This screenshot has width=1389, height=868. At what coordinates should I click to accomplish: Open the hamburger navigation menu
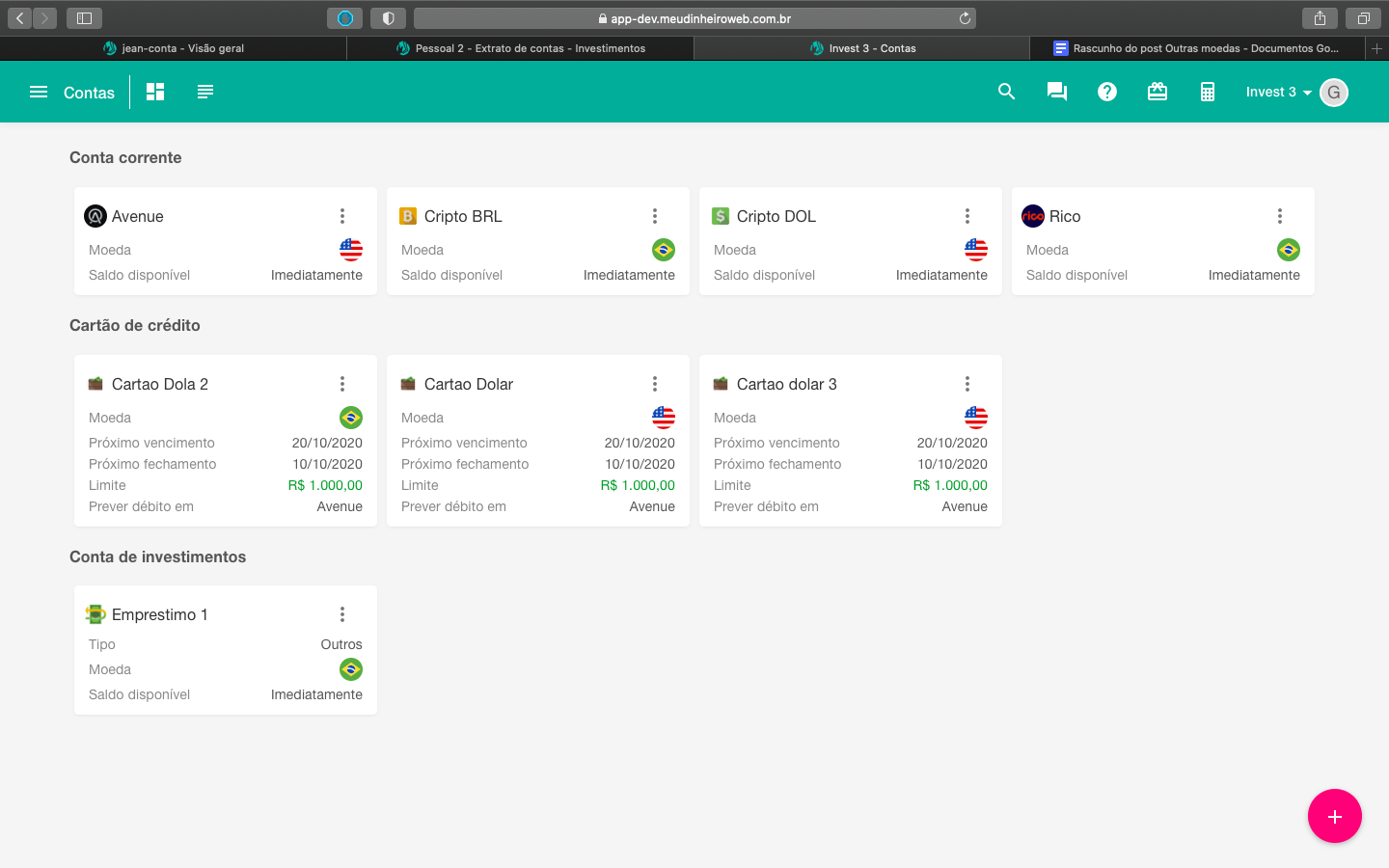(x=39, y=92)
